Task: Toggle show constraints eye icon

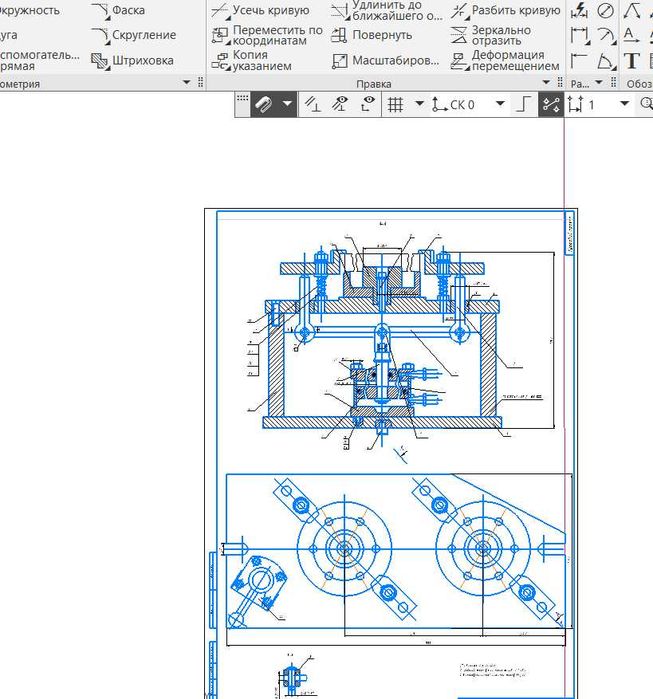Action: point(341,104)
